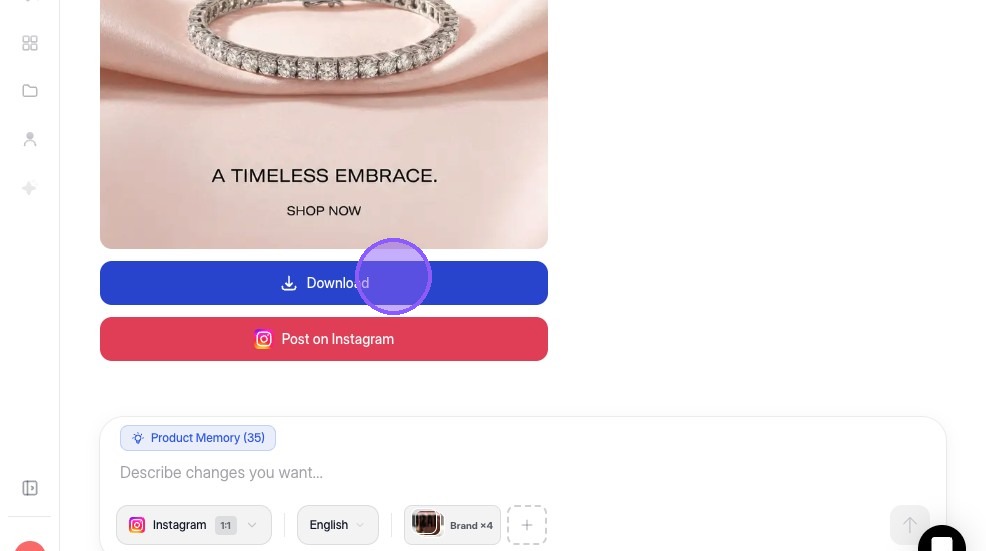Focus the Describe changes you want field
The width and height of the screenshot is (986, 551).
pyautogui.click(x=522, y=472)
